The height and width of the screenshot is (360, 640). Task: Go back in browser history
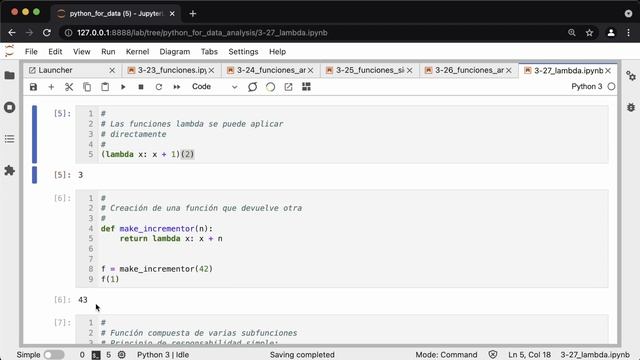click(12, 33)
